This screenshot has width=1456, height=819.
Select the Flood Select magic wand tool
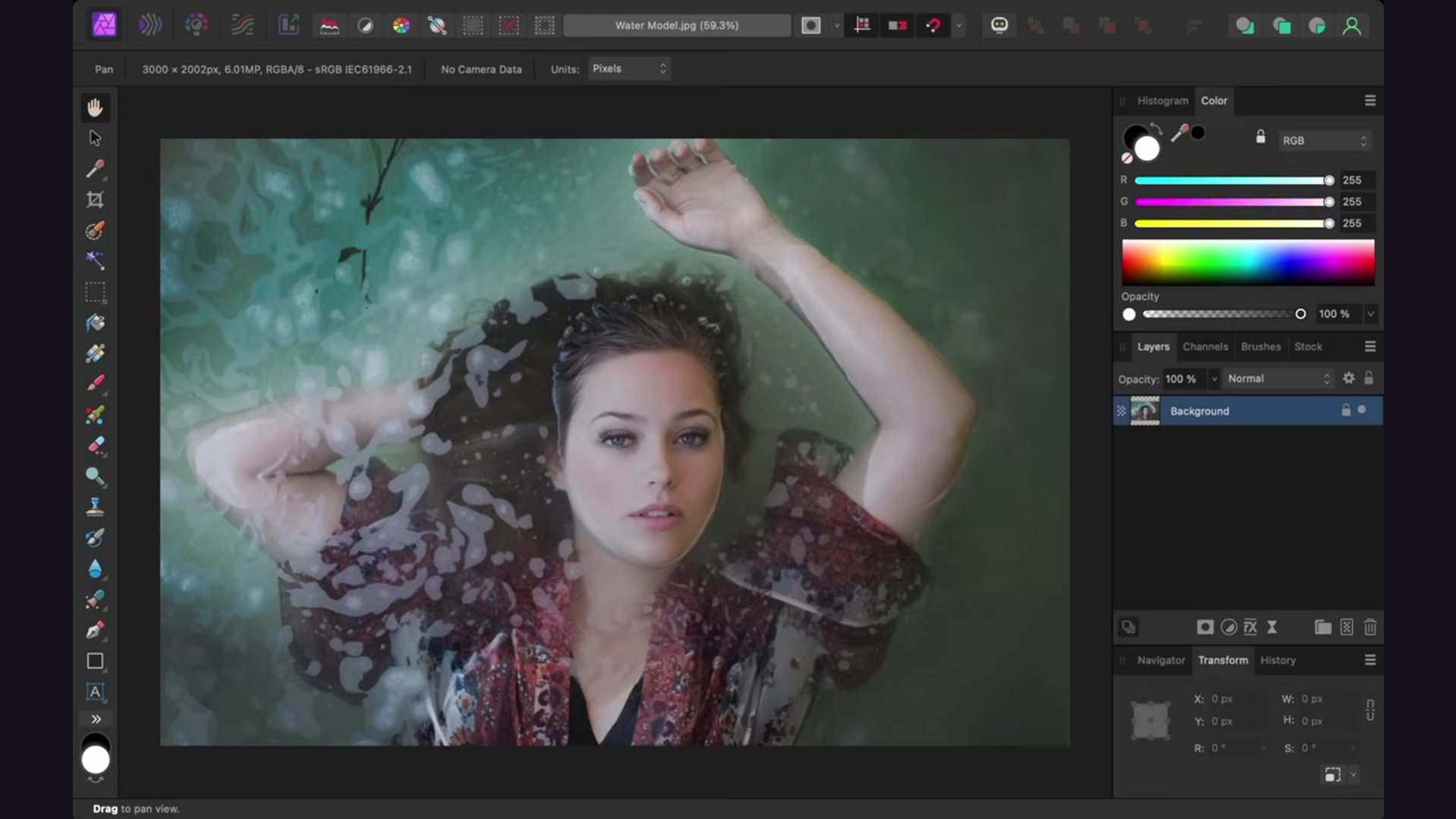[x=95, y=261]
